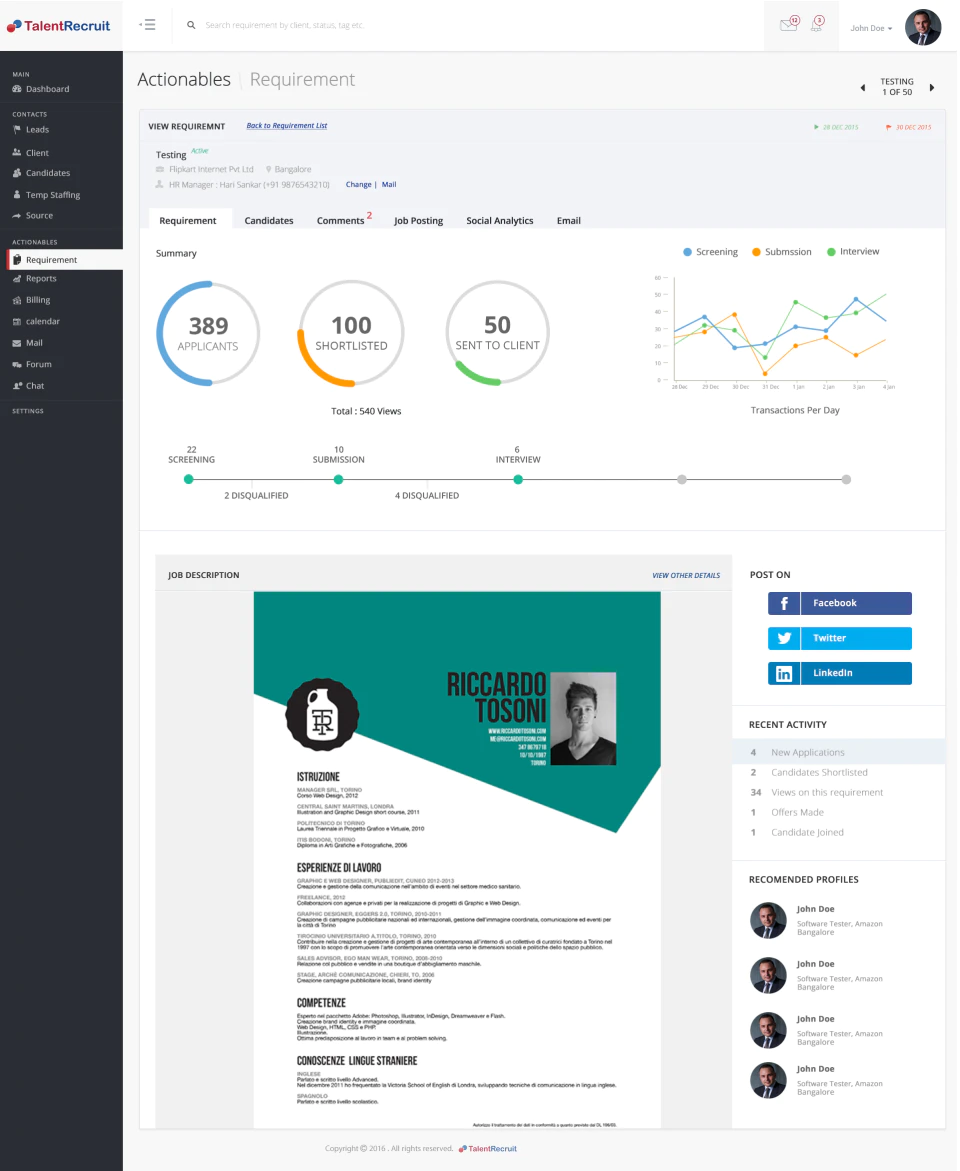Click Back to Requirement List link
Viewport: 960px width, 1171px height.
pos(287,125)
